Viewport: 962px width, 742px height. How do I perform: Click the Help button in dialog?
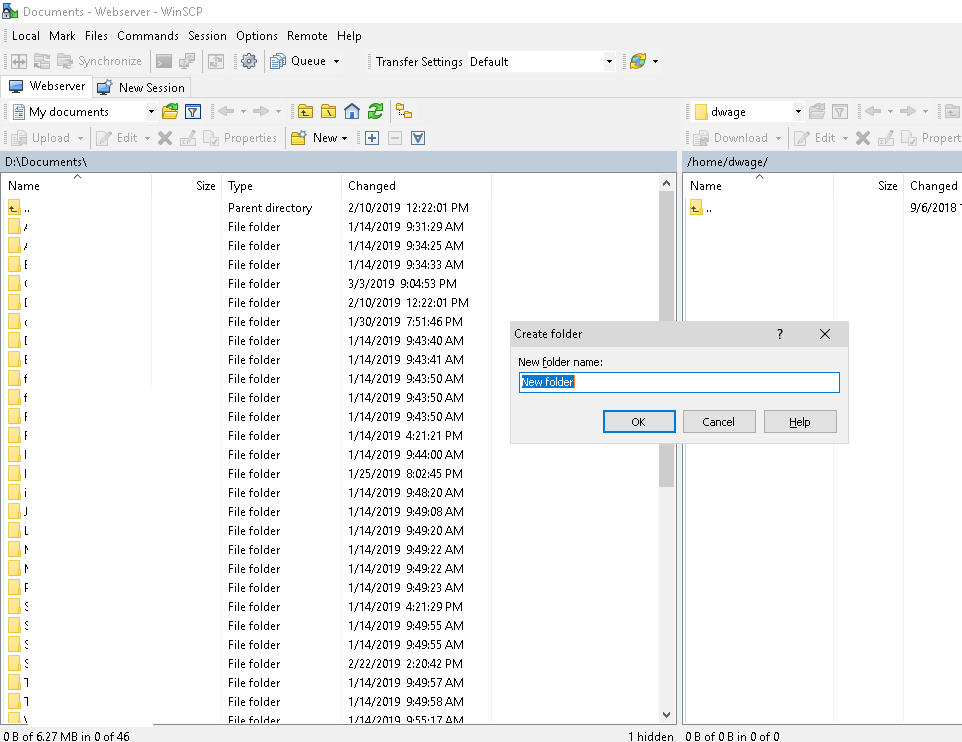coord(799,422)
